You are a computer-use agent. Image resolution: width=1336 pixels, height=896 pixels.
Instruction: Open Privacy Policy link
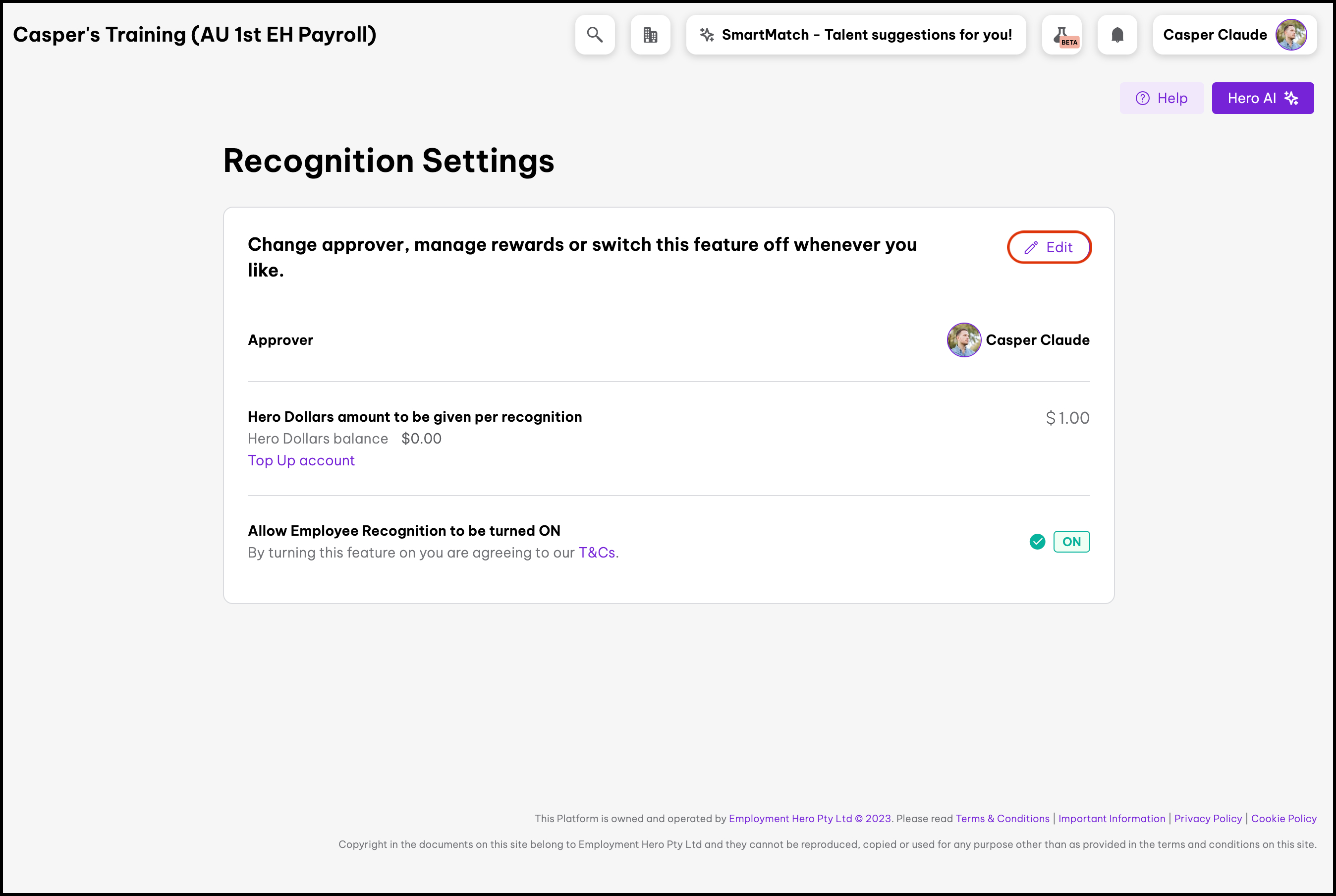pos(1208,818)
